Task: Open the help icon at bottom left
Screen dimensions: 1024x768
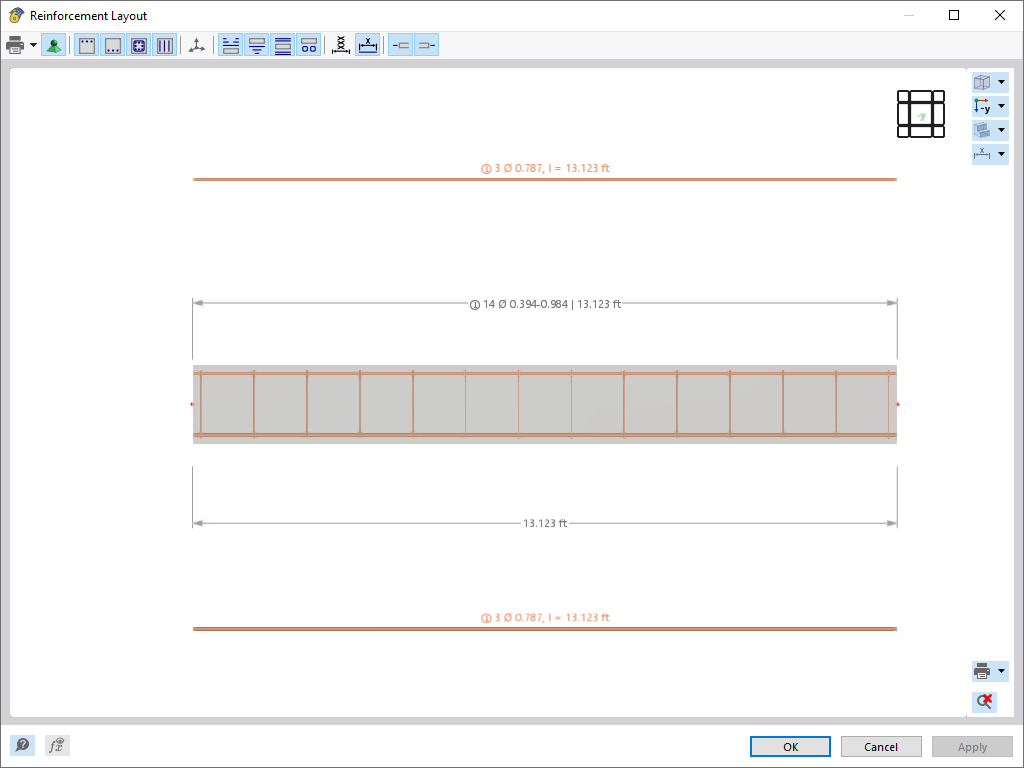Action: point(22,745)
